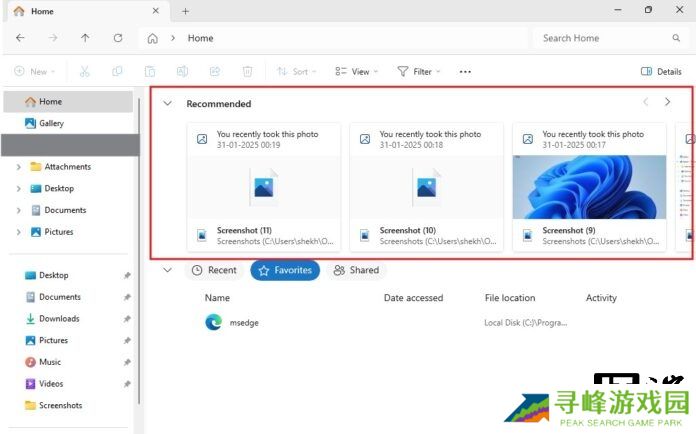Select the Home tab in title bar
696x434 pixels.
click(87, 11)
